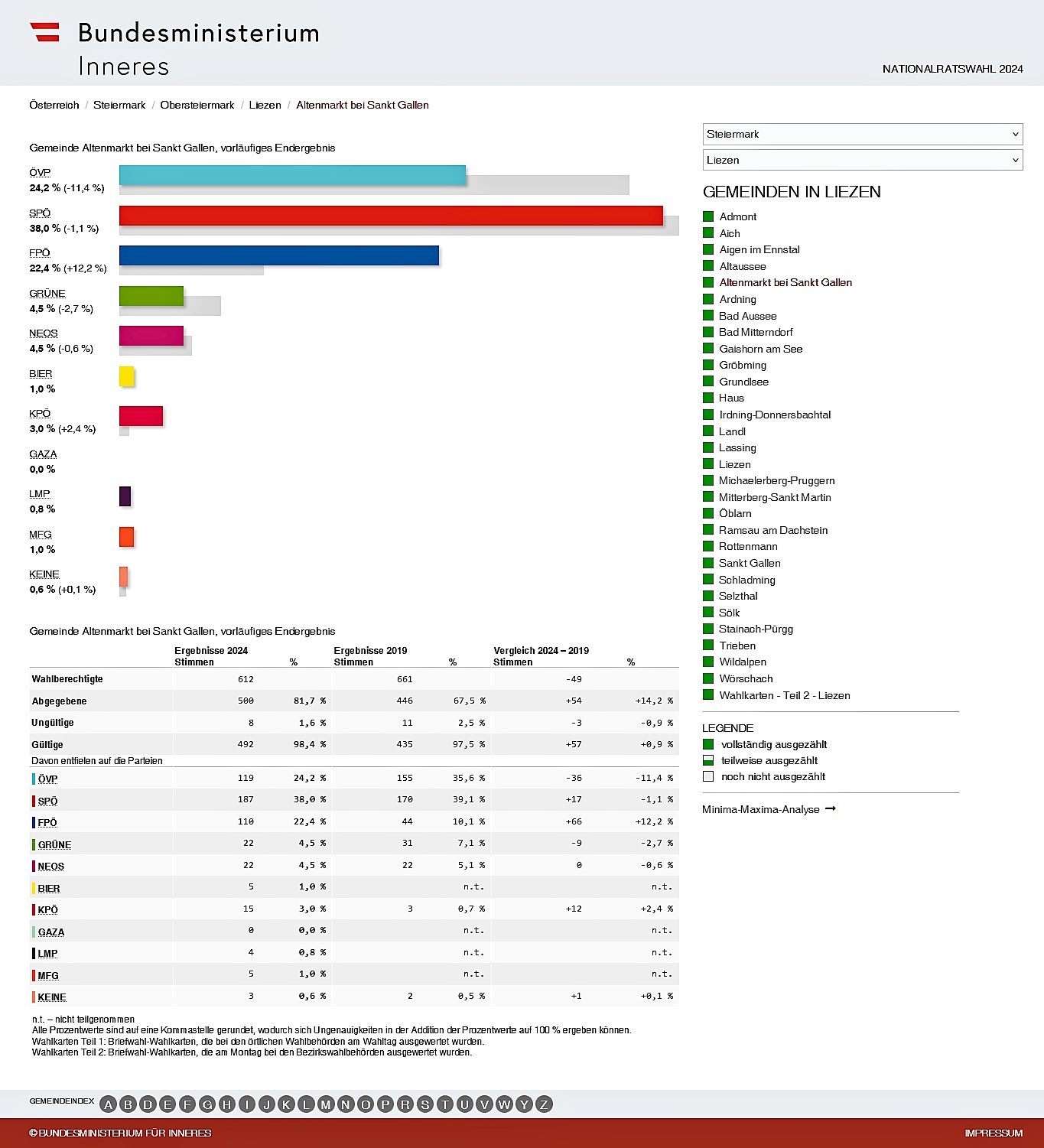The image size is (1044, 1148).
Task: Click letter A in Gemeindeindex
Action: [x=109, y=1104]
